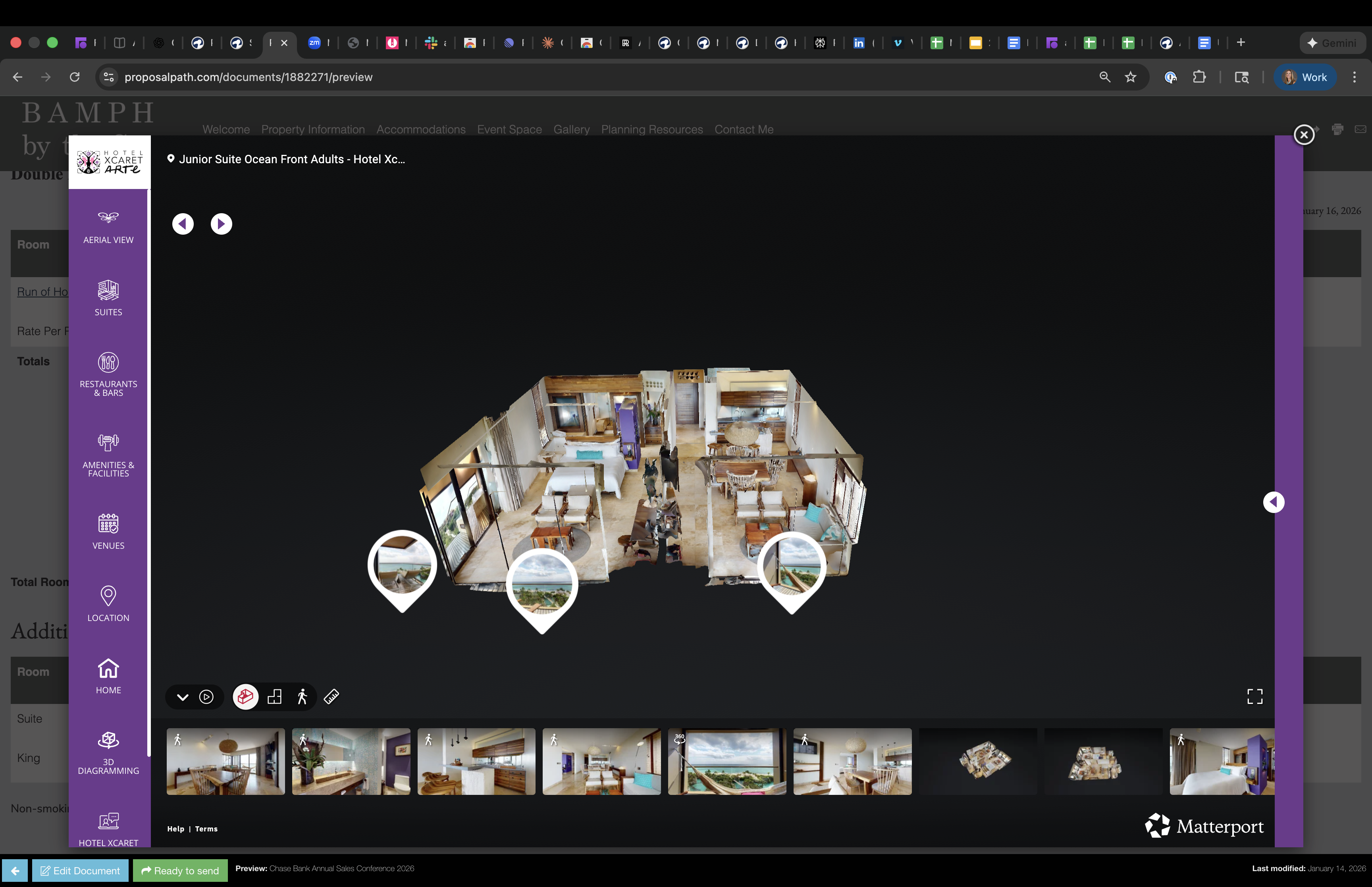
Task: Enter fullscreen mode in Matterport viewer
Action: (1254, 696)
